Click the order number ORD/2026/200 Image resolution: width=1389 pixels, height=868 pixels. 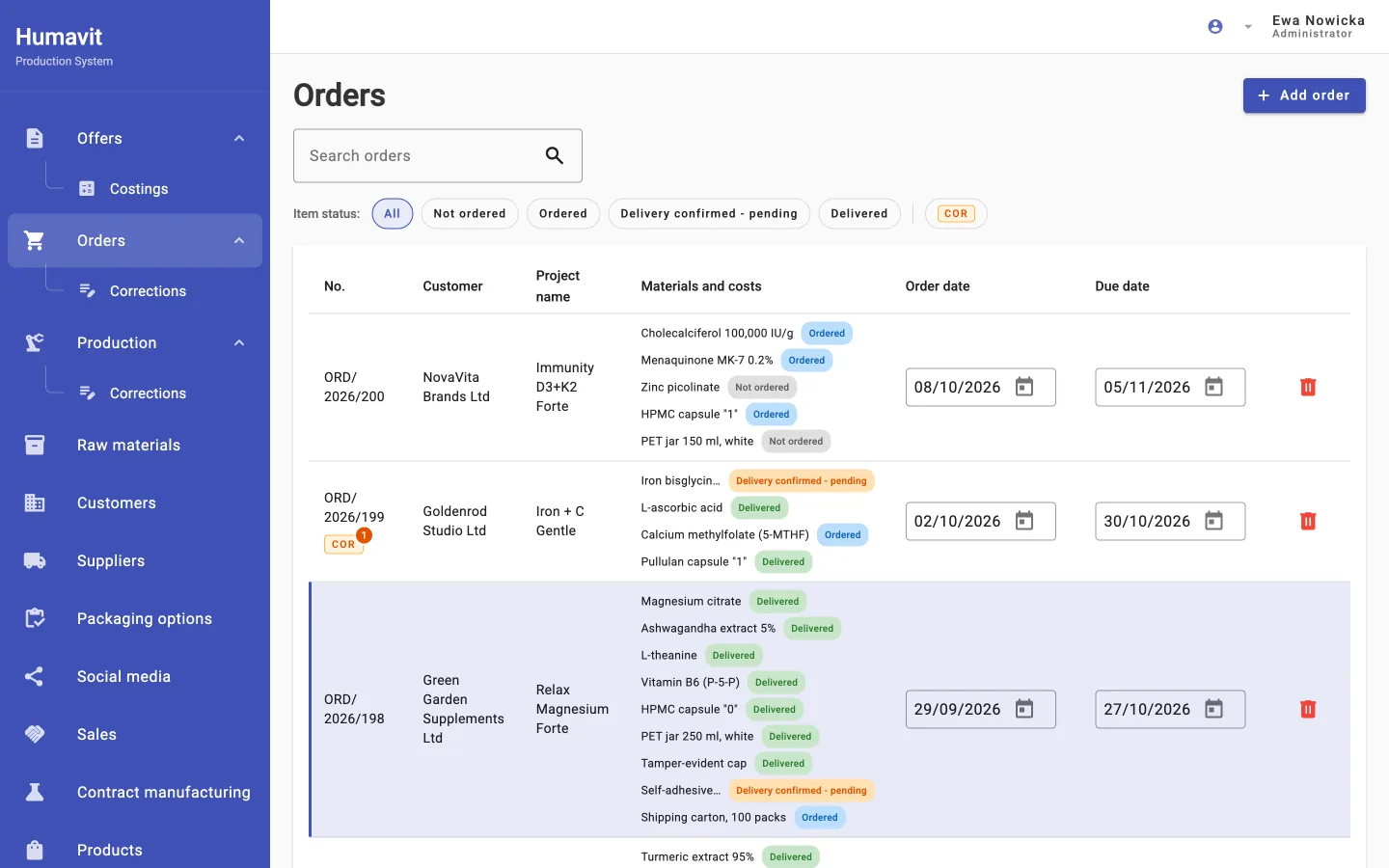pos(354,387)
